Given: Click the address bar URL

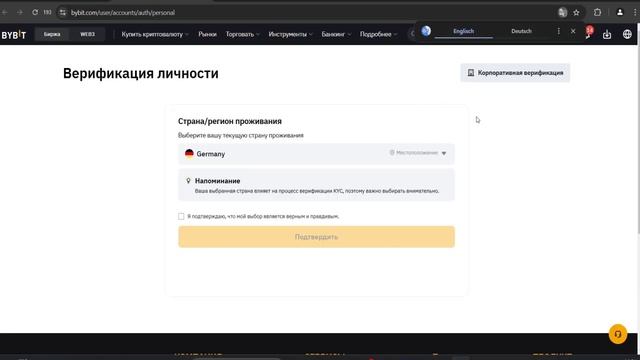Looking at the screenshot, I should tap(123, 13).
